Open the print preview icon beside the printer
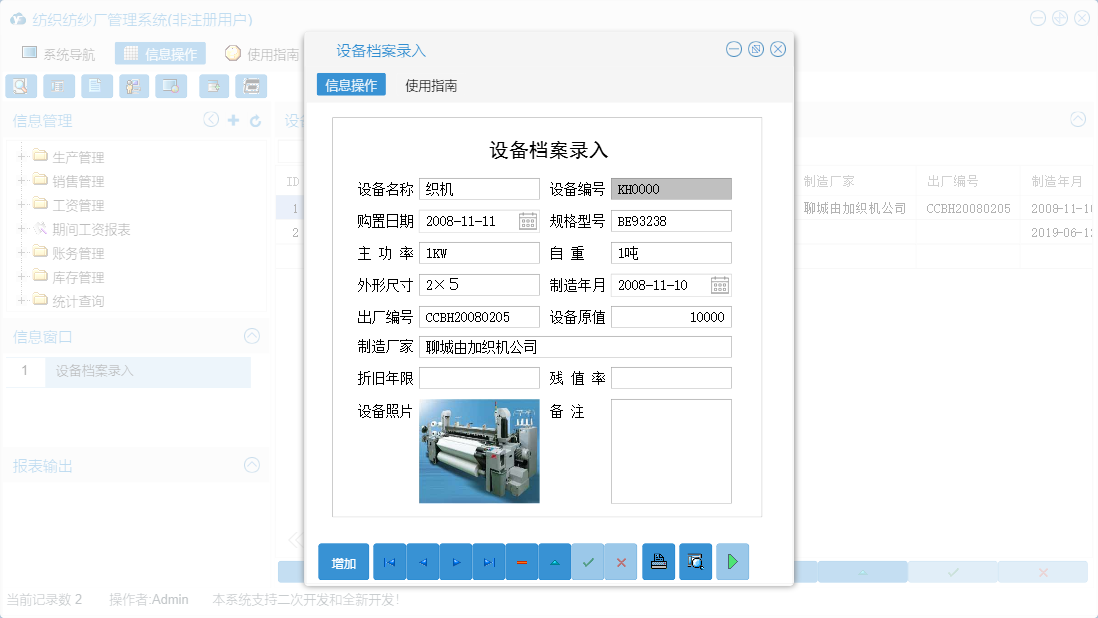The width and height of the screenshot is (1098, 618). [x=695, y=561]
